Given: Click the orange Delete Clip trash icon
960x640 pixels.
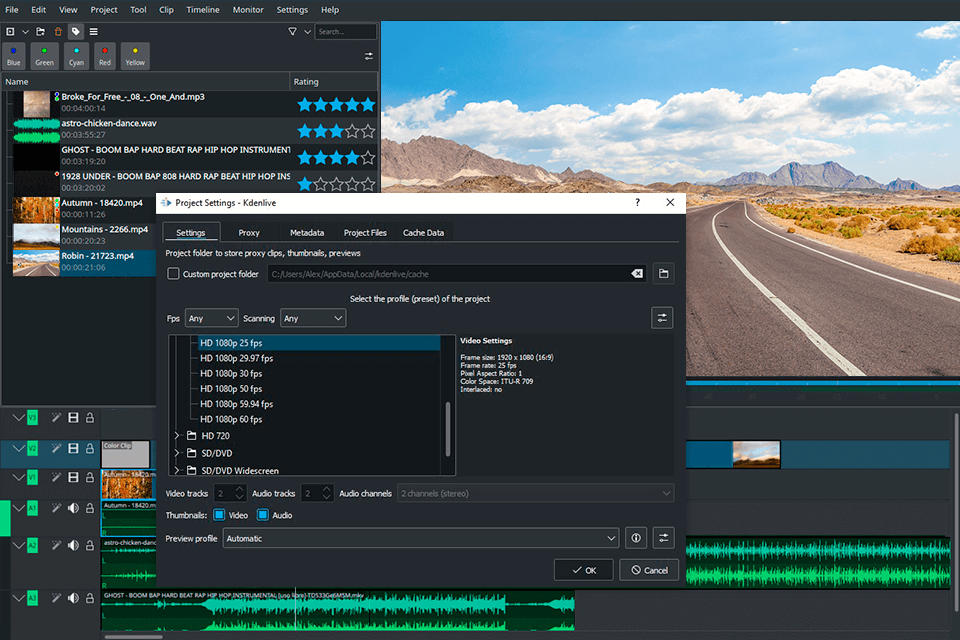Looking at the screenshot, I should pos(58,31).
